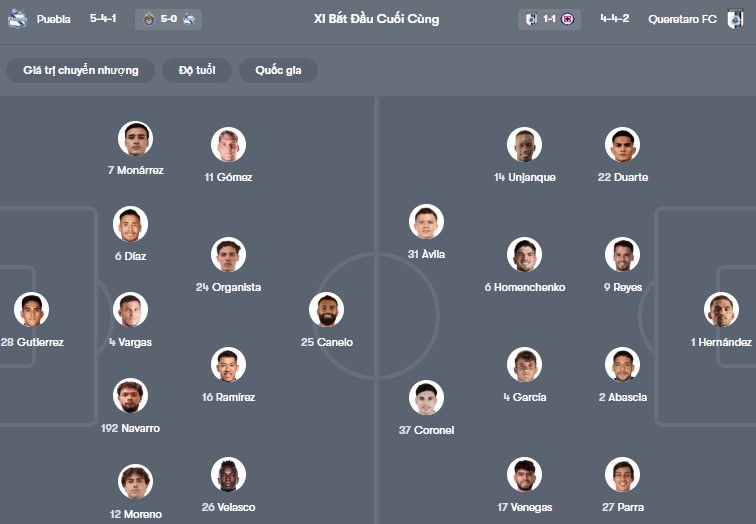The width and height of the screenshot is (756, 524).
Task: Click the 7 Monárrez name label
Action: (x=135, y=170)
